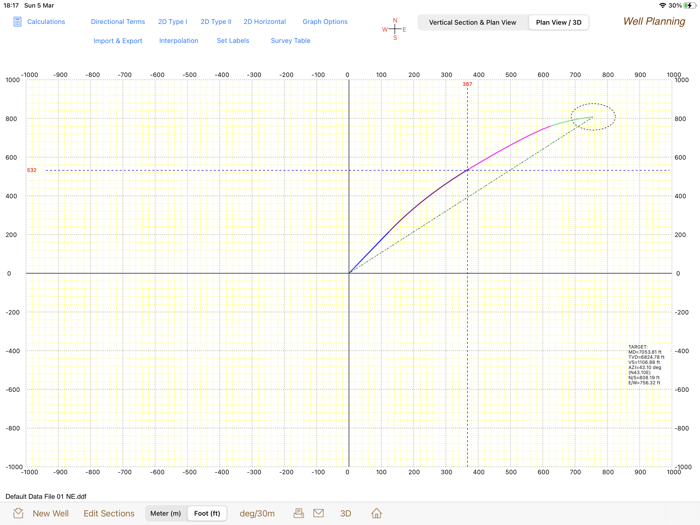Check the battery indicator icon
This screenshot has height=525, width=700.
coord(689,5)
